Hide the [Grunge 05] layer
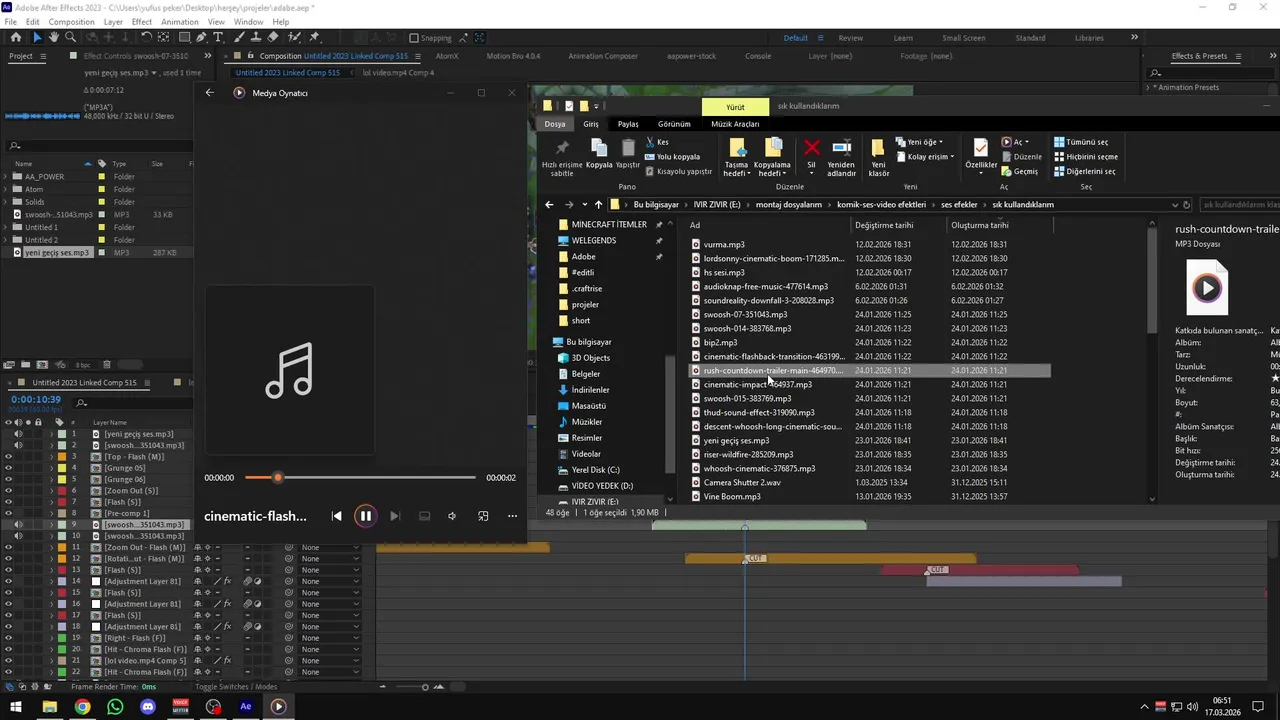The width and height of the screenshot is (1280, 720). pos(8,468)
